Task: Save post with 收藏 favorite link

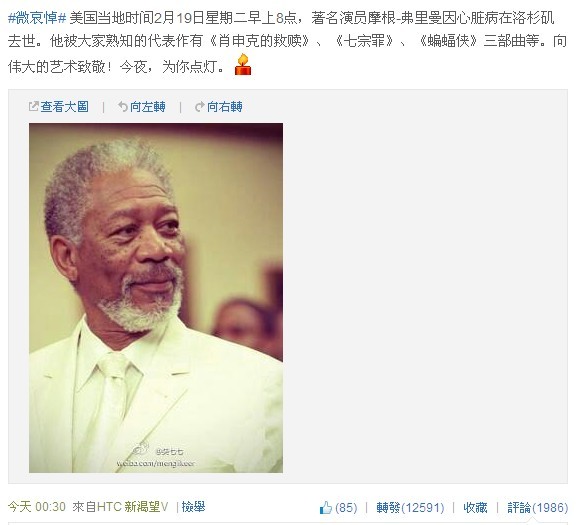Action: (x=475, y=508)
